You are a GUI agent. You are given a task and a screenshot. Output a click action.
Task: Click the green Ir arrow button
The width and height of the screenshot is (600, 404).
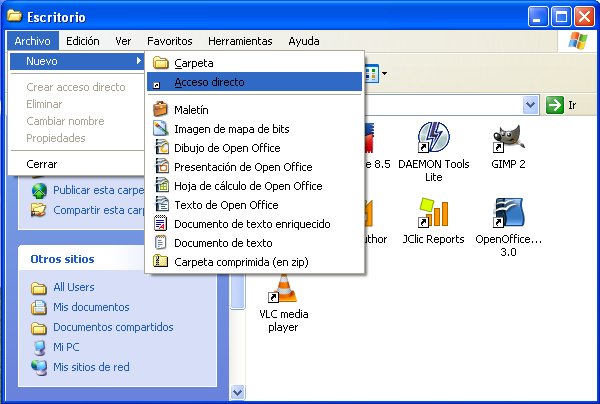[556, 105]
